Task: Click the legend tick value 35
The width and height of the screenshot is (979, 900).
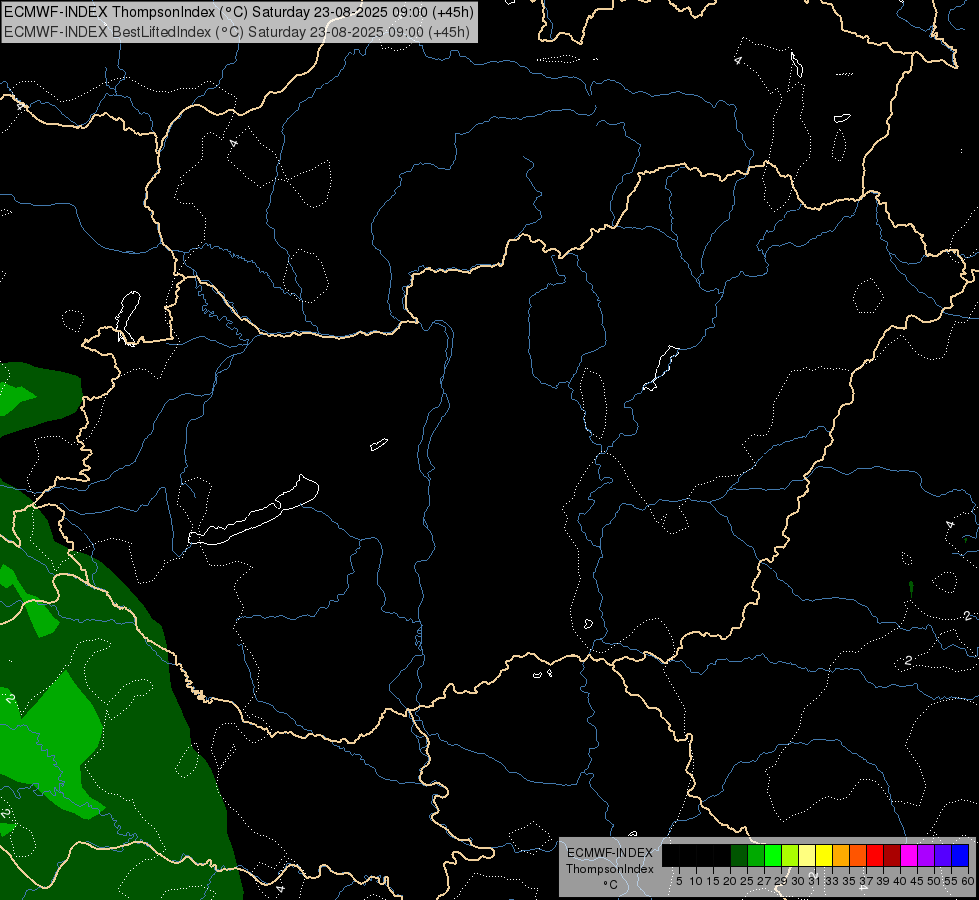Action: pyautogui.click(x=849, y=881)
